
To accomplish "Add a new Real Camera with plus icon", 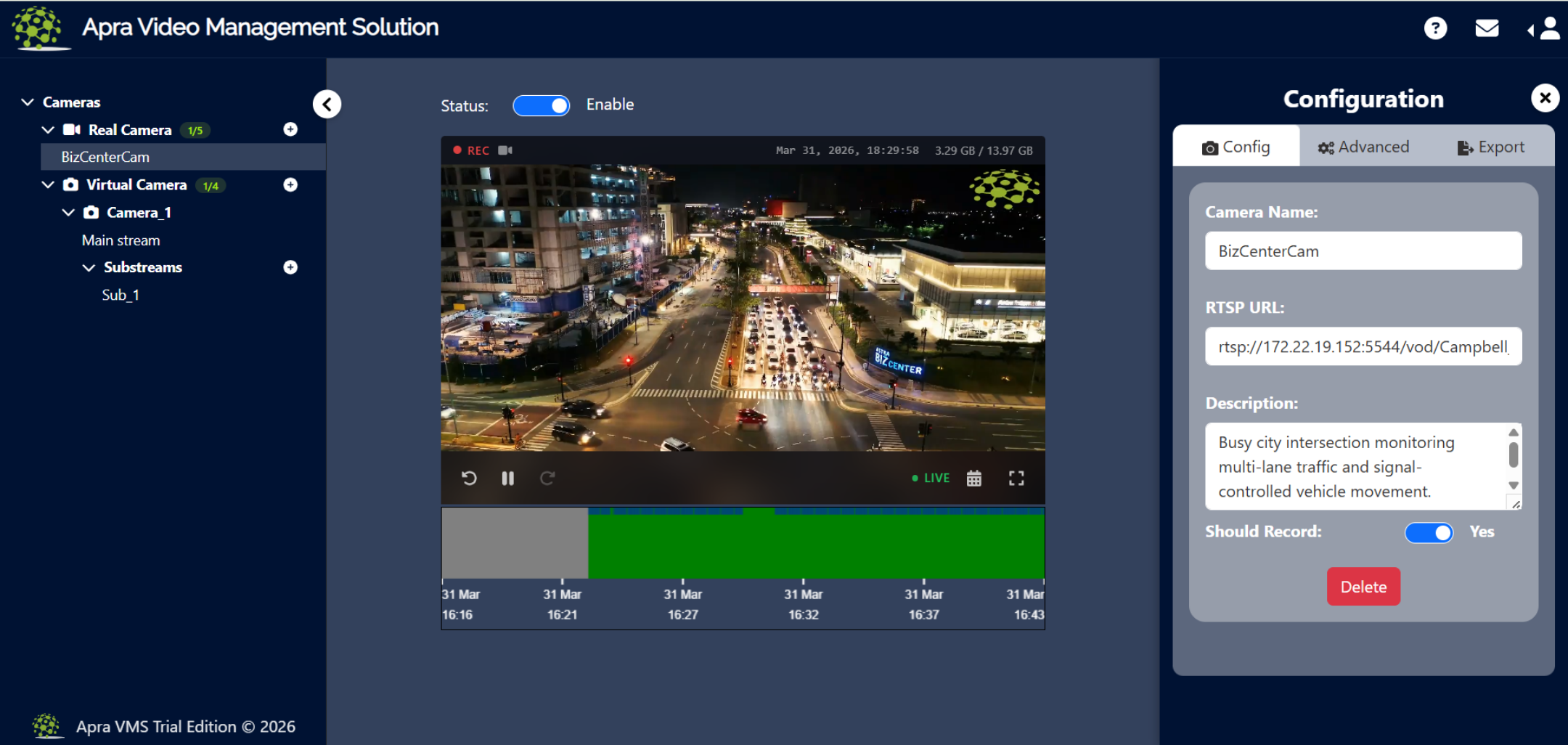I will pyautogui.click(x=290, y=129).
